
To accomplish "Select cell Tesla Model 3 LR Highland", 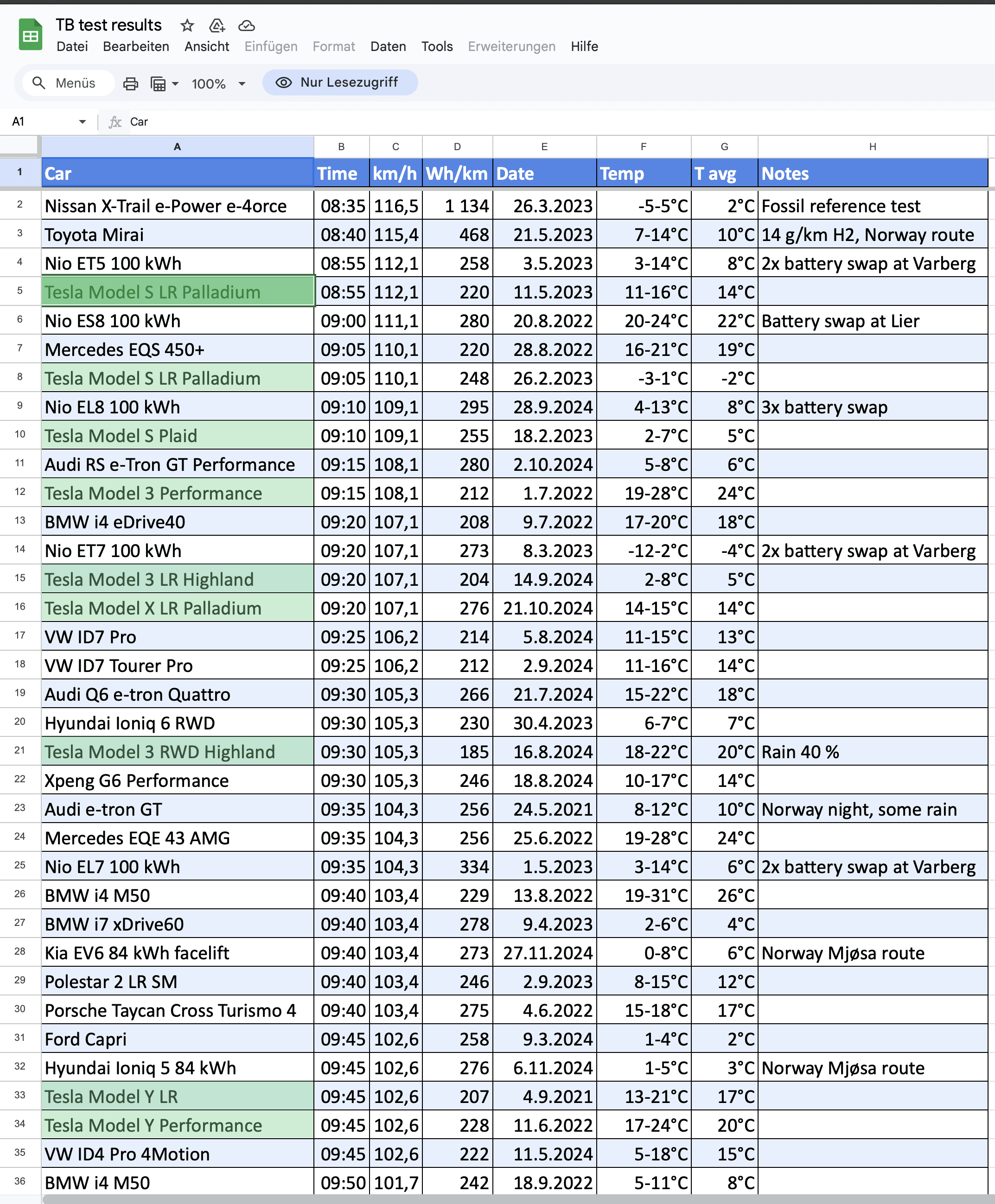I will click(178, 579).
